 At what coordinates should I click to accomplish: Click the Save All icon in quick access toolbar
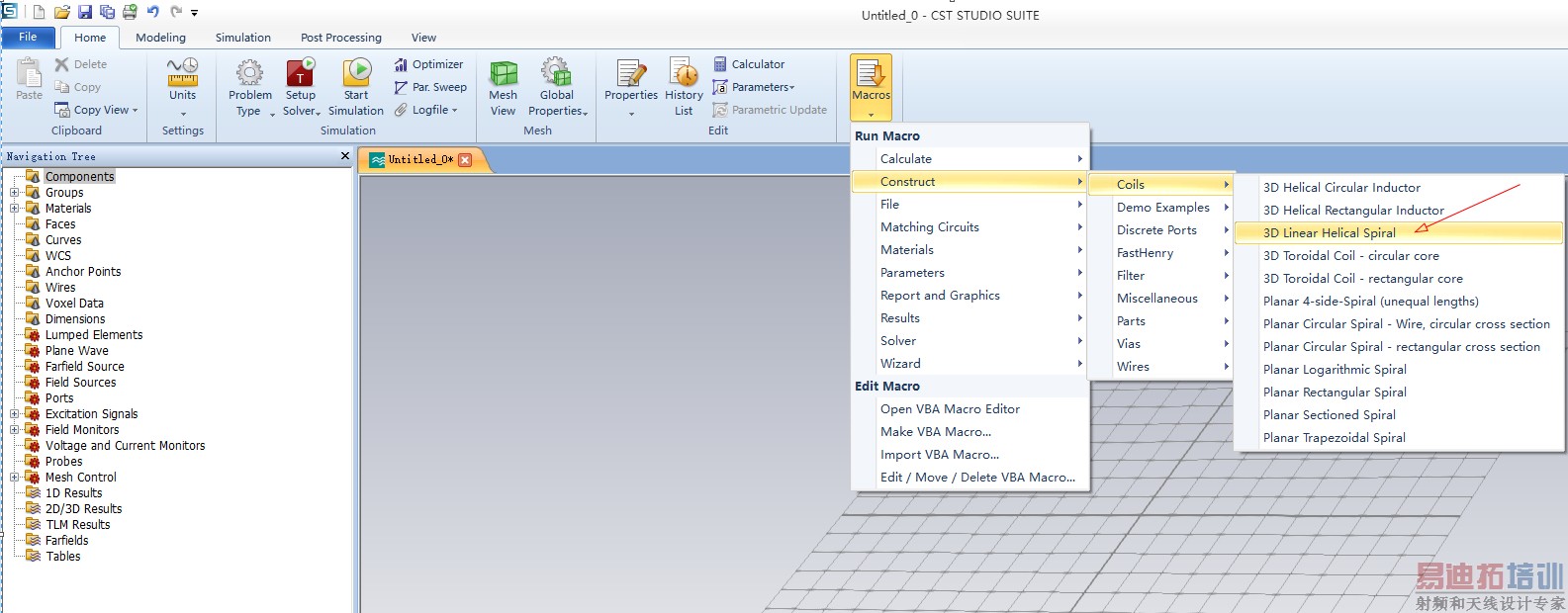[107, 12]
